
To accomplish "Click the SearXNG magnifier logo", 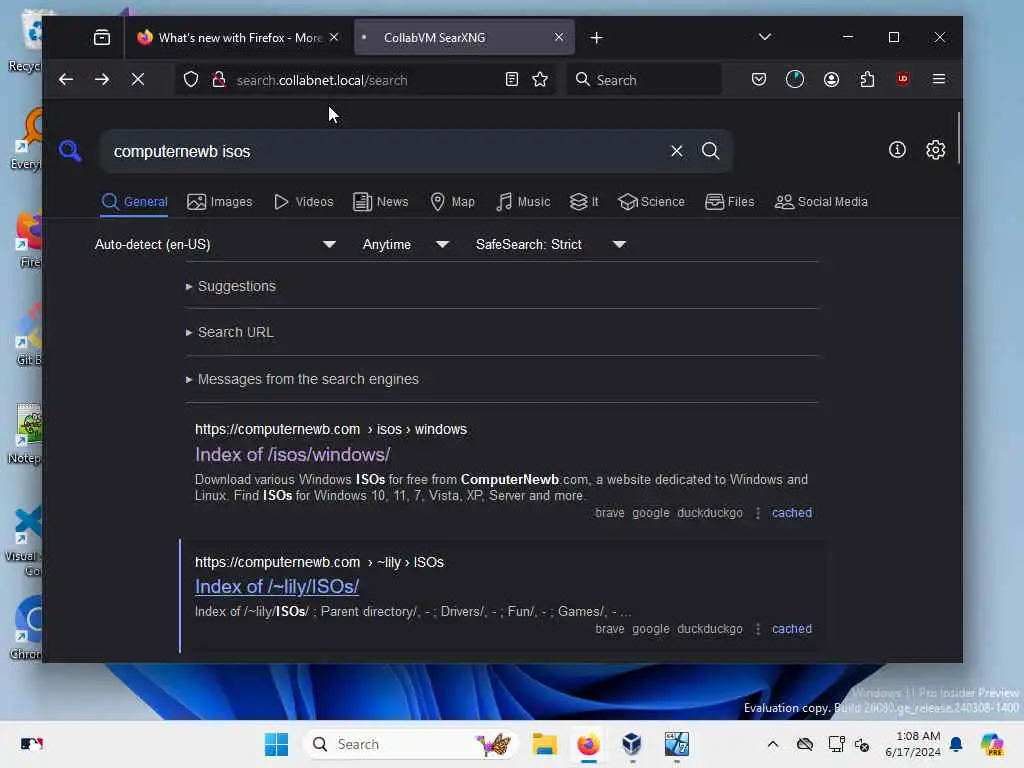I will pos(70,151).
